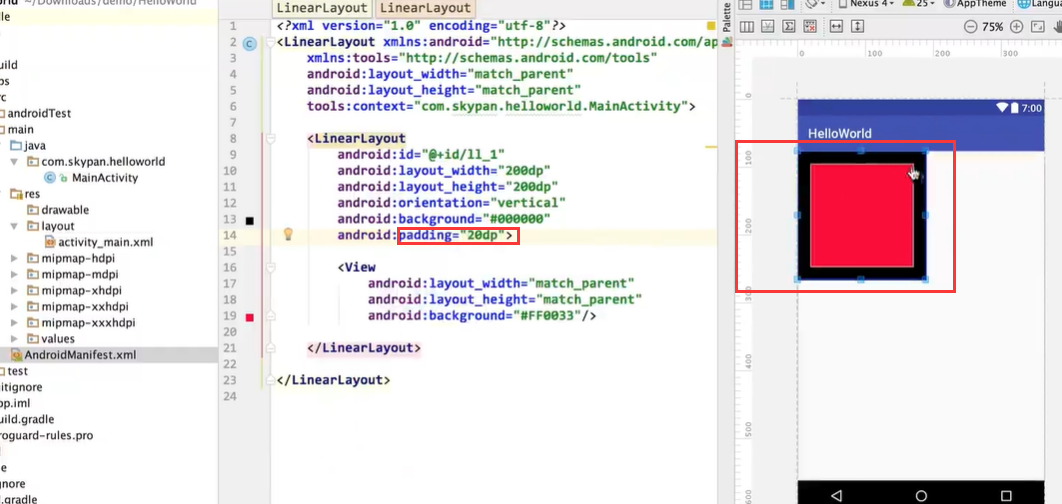Collapse the inner LinearLayout fold at line 8
The width and height of the screenshot is (1062, 504).
270,138
